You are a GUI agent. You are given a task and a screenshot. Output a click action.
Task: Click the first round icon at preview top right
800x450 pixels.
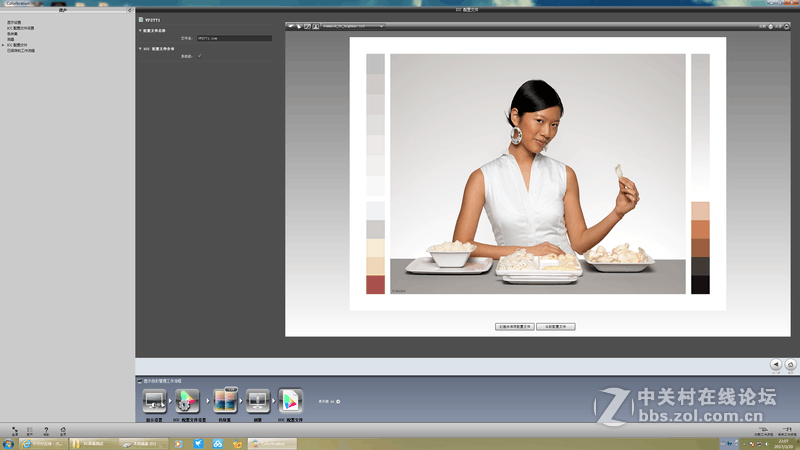point(770,27)
